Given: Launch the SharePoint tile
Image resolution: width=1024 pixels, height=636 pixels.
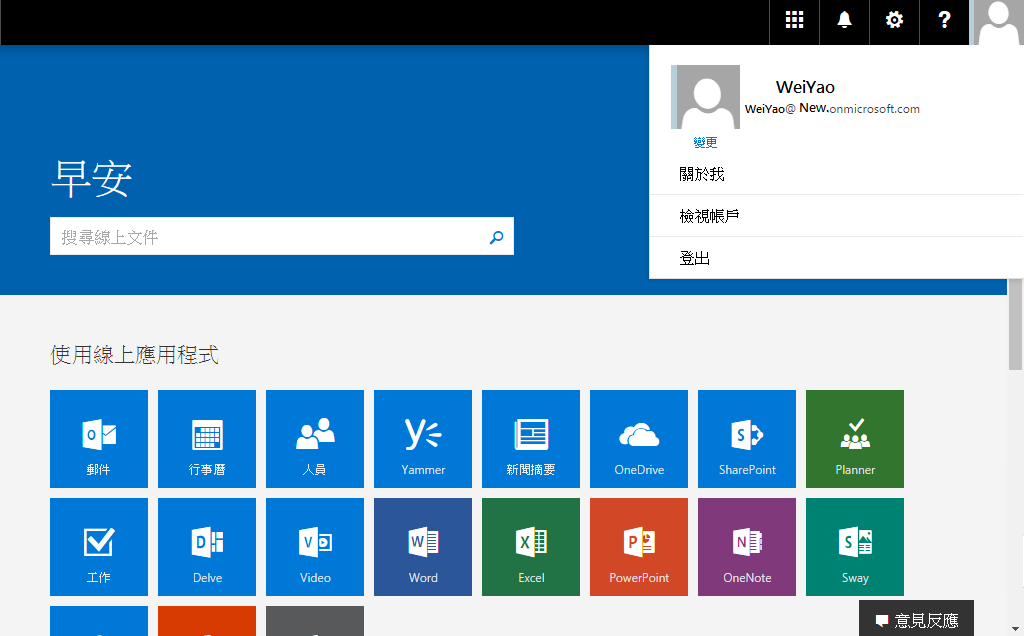Looking at the screenshot, I should click(x=747, y=439).
